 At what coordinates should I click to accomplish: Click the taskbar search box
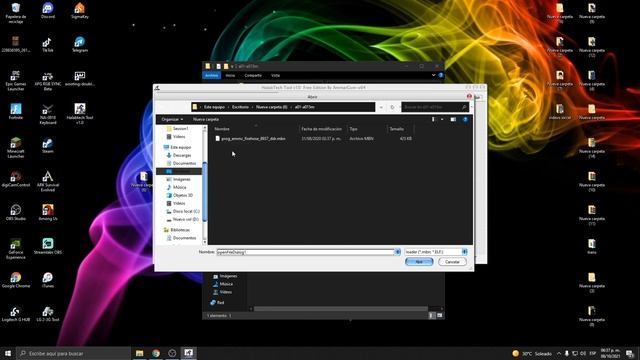coord(73,353)
